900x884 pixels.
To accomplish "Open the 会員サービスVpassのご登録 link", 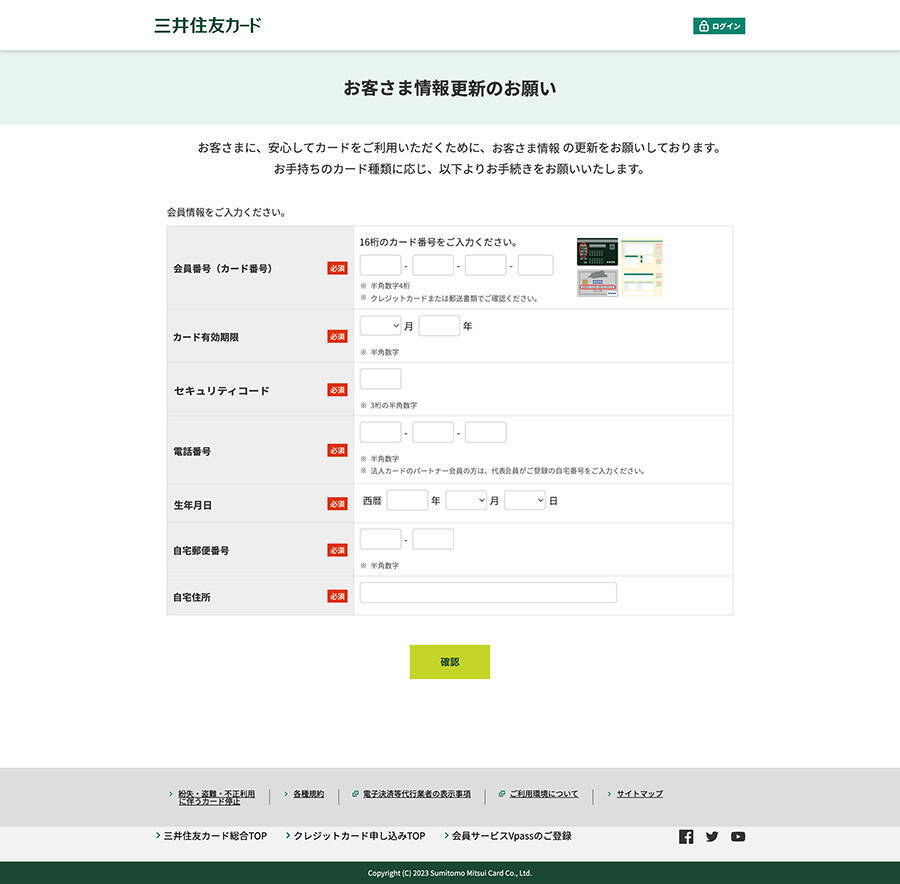I will point(513,836).
